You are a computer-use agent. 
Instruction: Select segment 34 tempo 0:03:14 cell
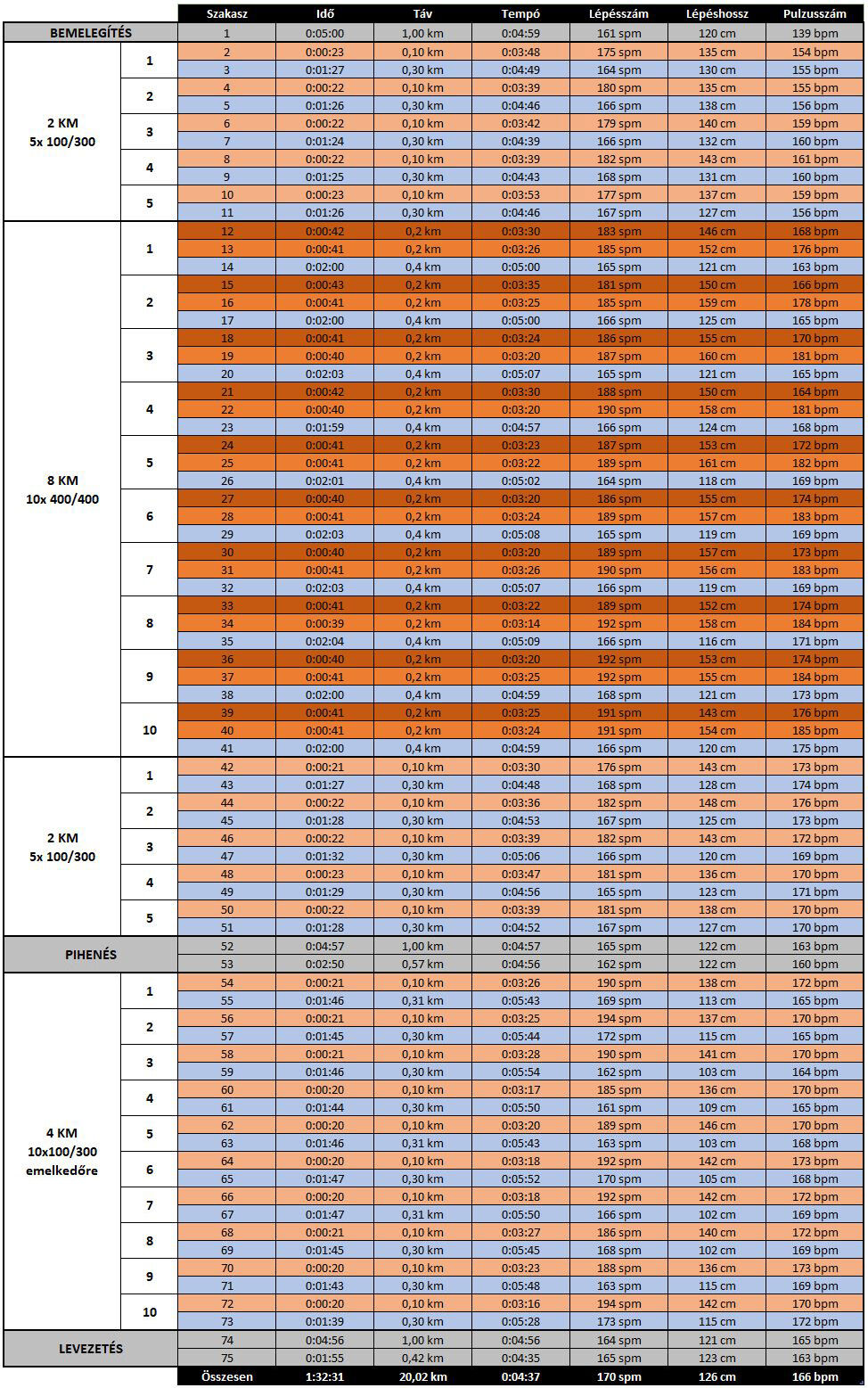[520, 623]
